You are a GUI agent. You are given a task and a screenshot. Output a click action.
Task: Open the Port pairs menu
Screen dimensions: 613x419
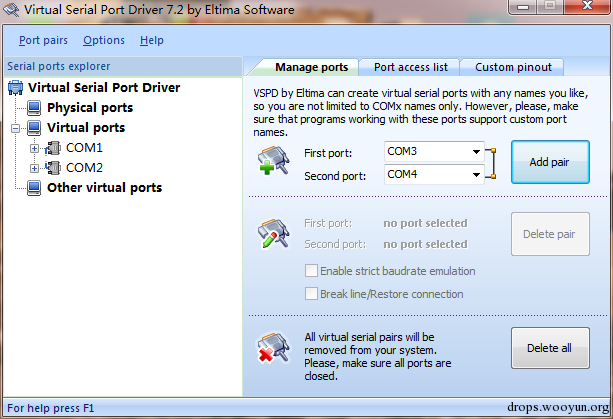point(43,40)
